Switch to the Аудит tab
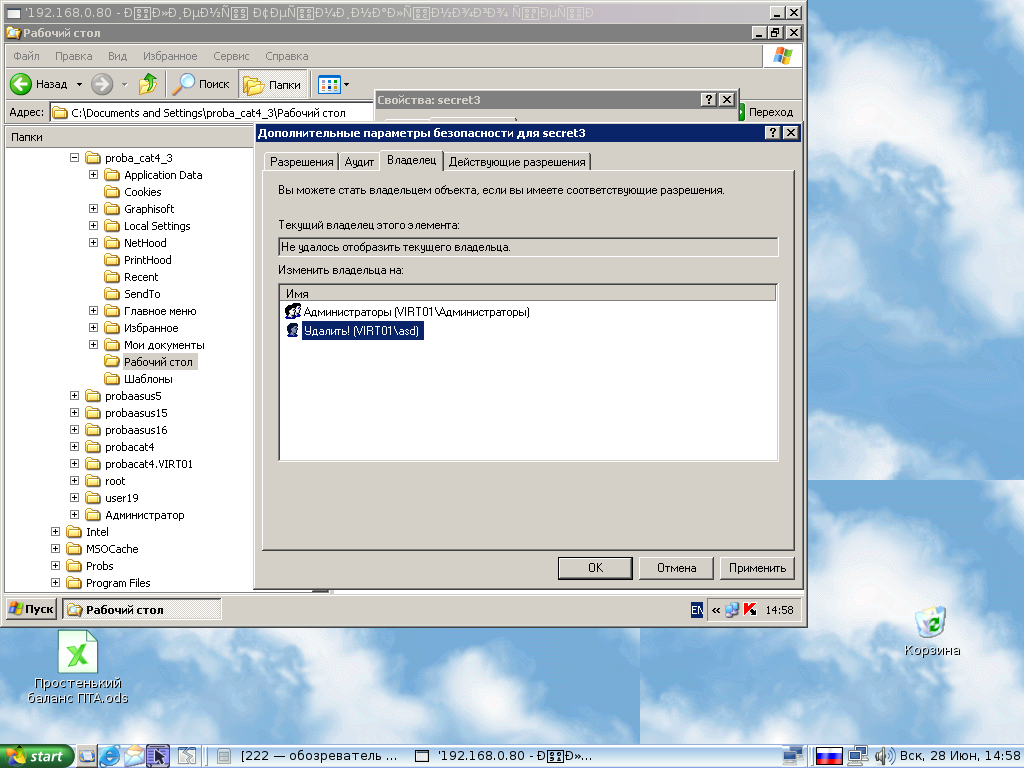1024x768 pixels. pos(359,162)
